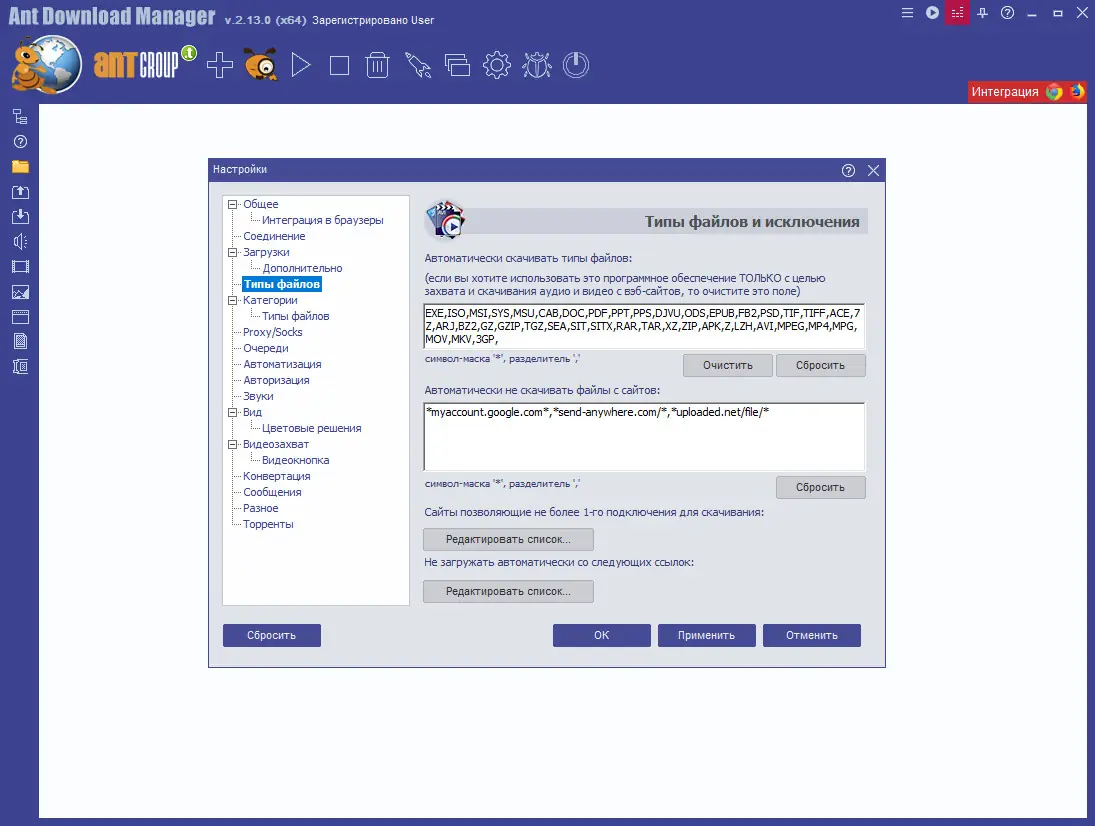
Task: Clear file types with the Очистить button
Action: tap(727, 365)
